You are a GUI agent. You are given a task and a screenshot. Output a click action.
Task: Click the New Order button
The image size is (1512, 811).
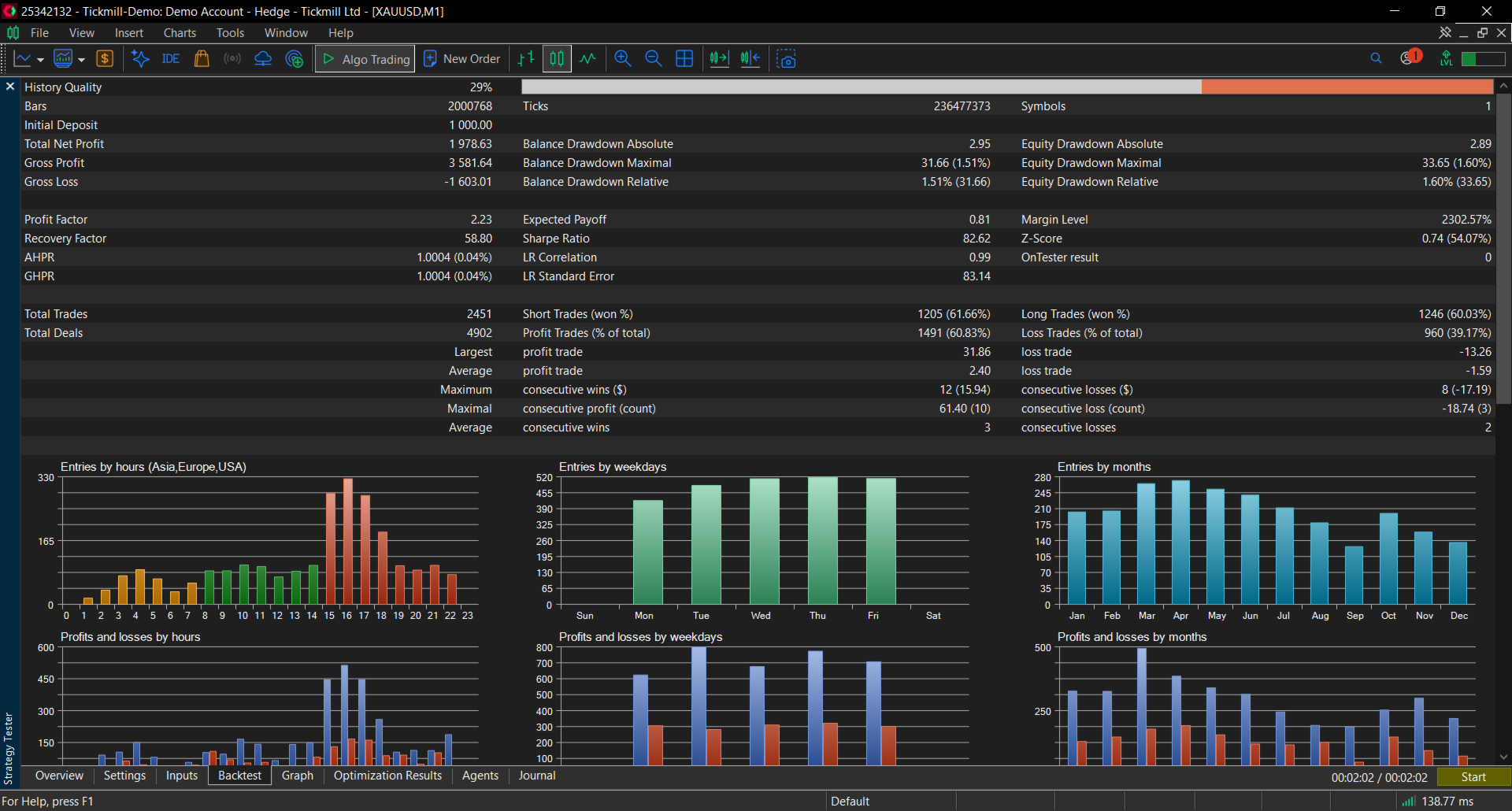tap(462, 59)
